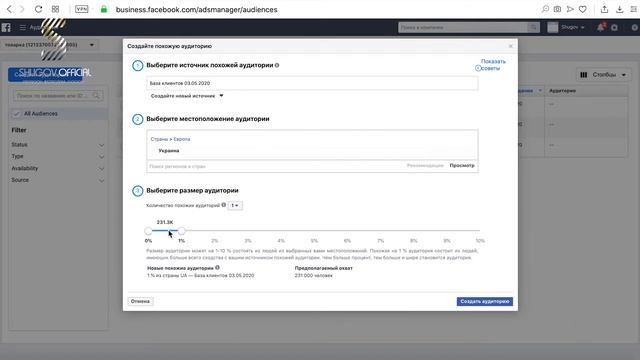
Task: Take a snapshot with the camera icon
Action: (557, 9)
